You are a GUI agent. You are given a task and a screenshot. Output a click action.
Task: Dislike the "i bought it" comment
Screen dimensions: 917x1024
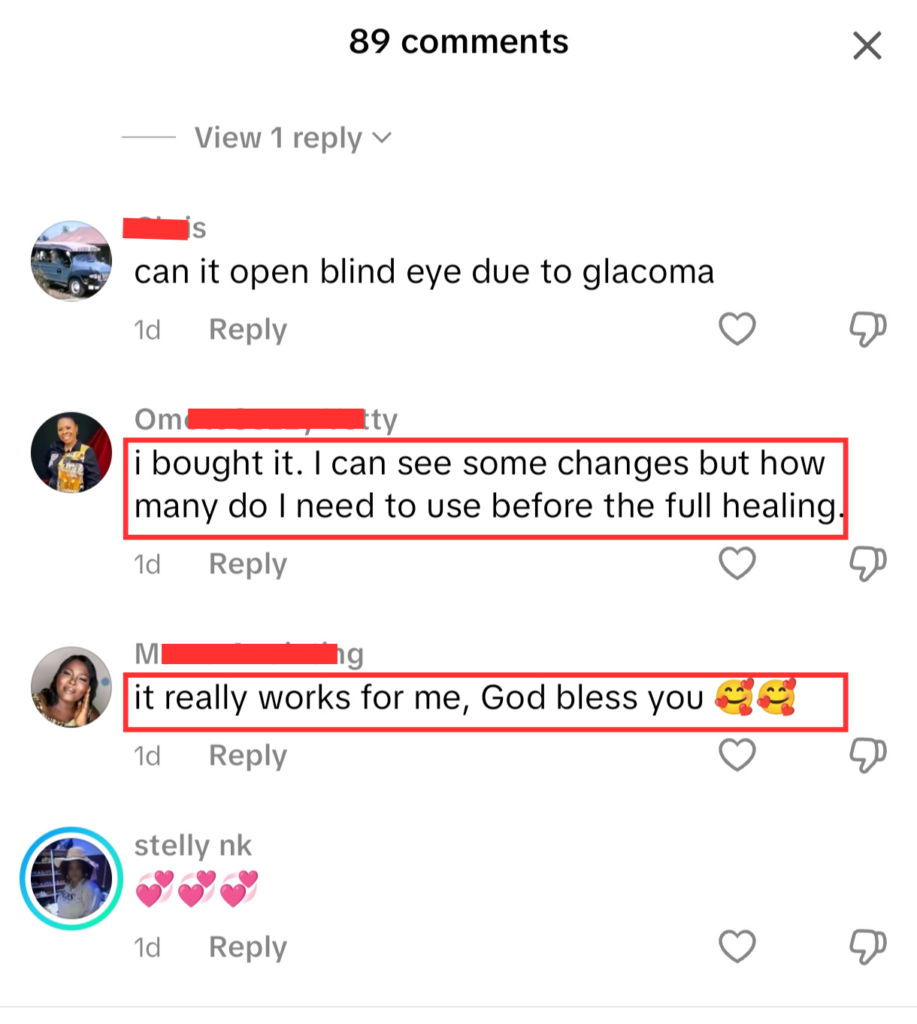pos(867,564)
